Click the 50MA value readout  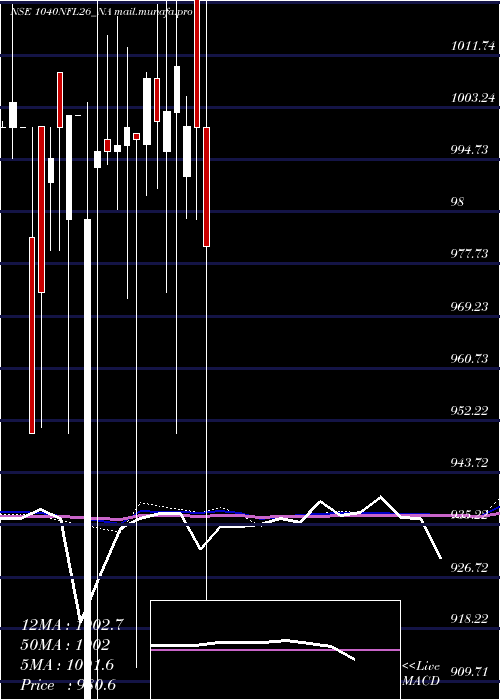(x=65, y=645)
